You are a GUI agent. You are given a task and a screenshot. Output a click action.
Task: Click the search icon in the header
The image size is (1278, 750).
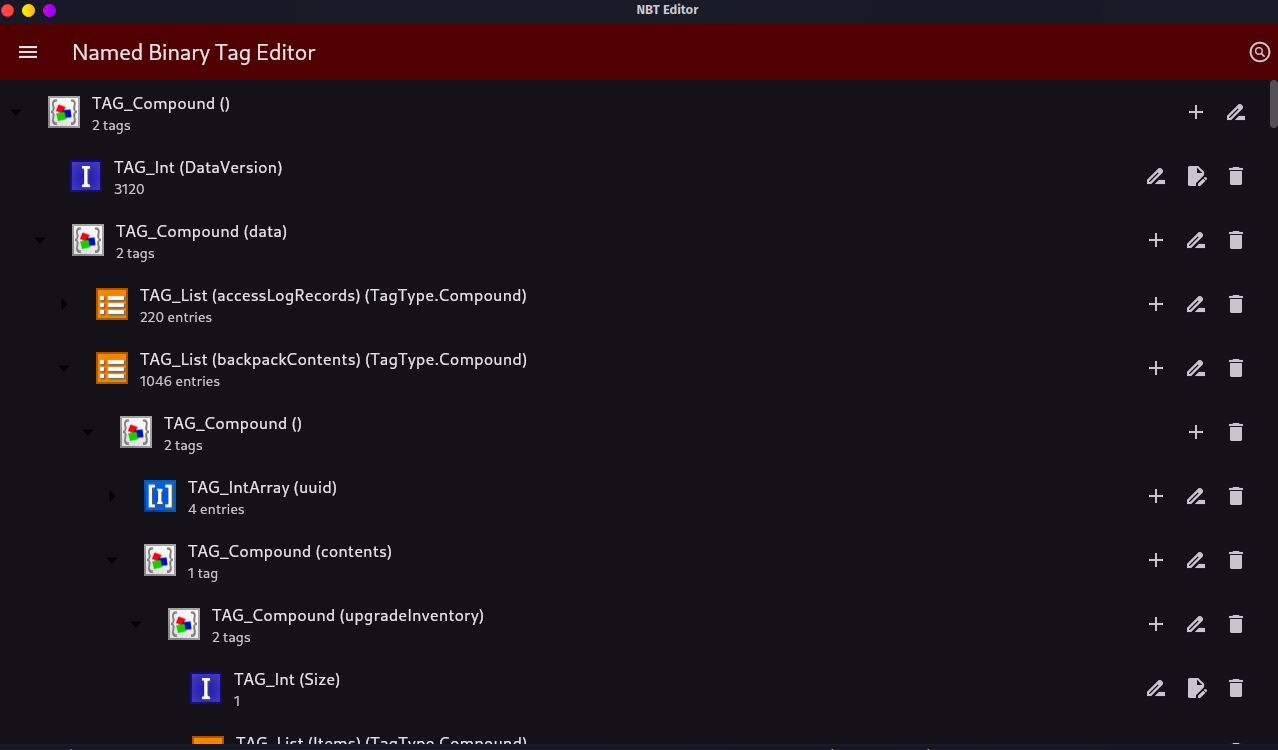click(x=1259, y=52)
